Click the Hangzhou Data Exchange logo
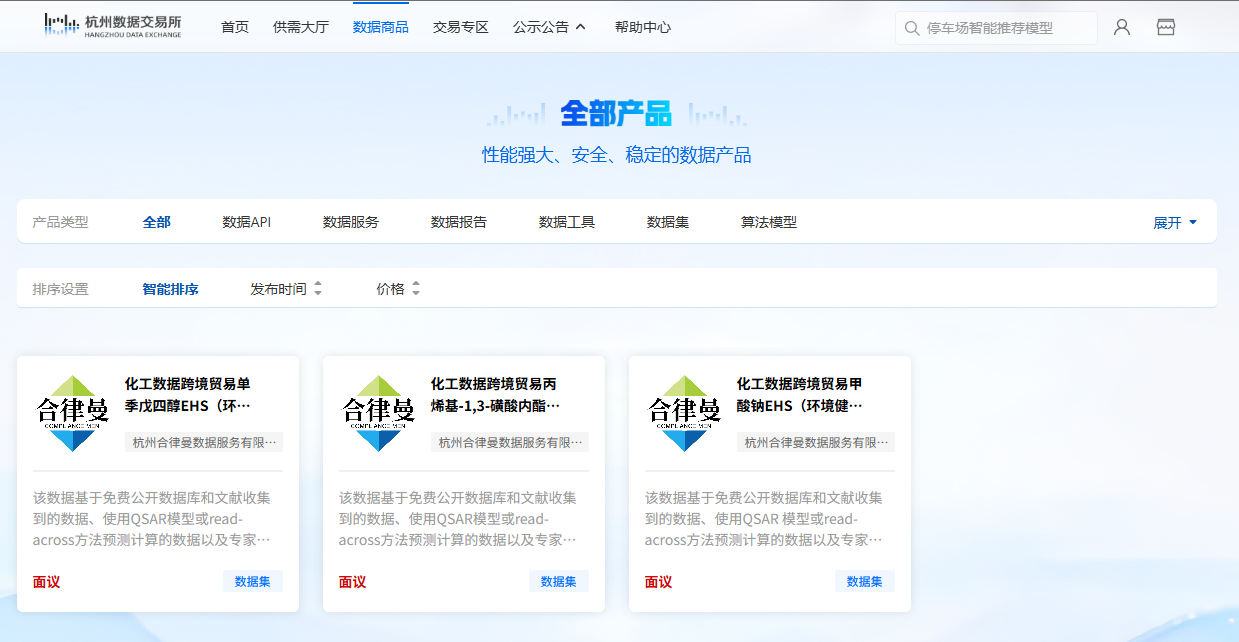Screen dimensions: 1239x642 pyautogui.click(x=112, y=26)
